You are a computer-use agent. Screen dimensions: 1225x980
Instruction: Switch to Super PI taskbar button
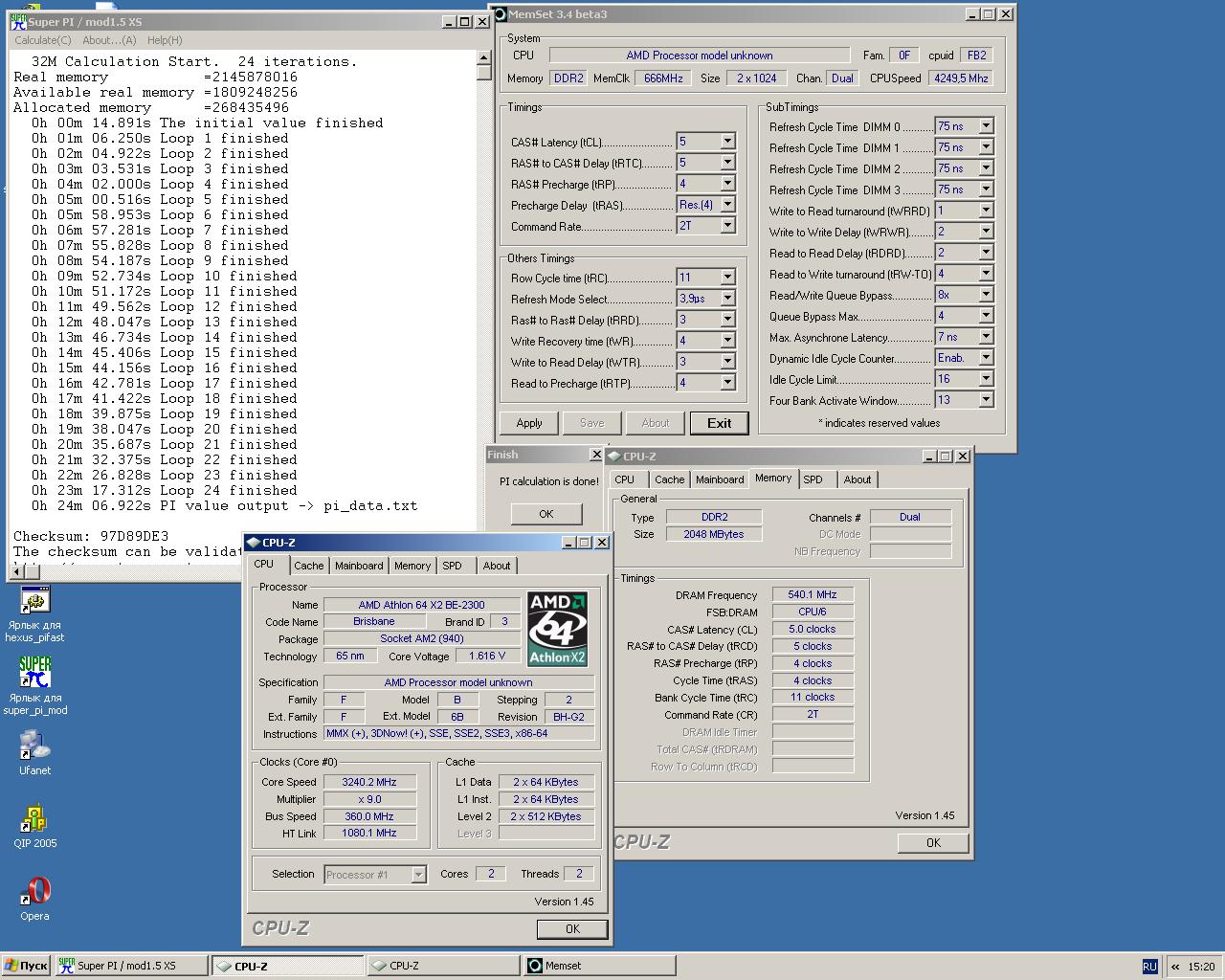(x=131, y=966)
